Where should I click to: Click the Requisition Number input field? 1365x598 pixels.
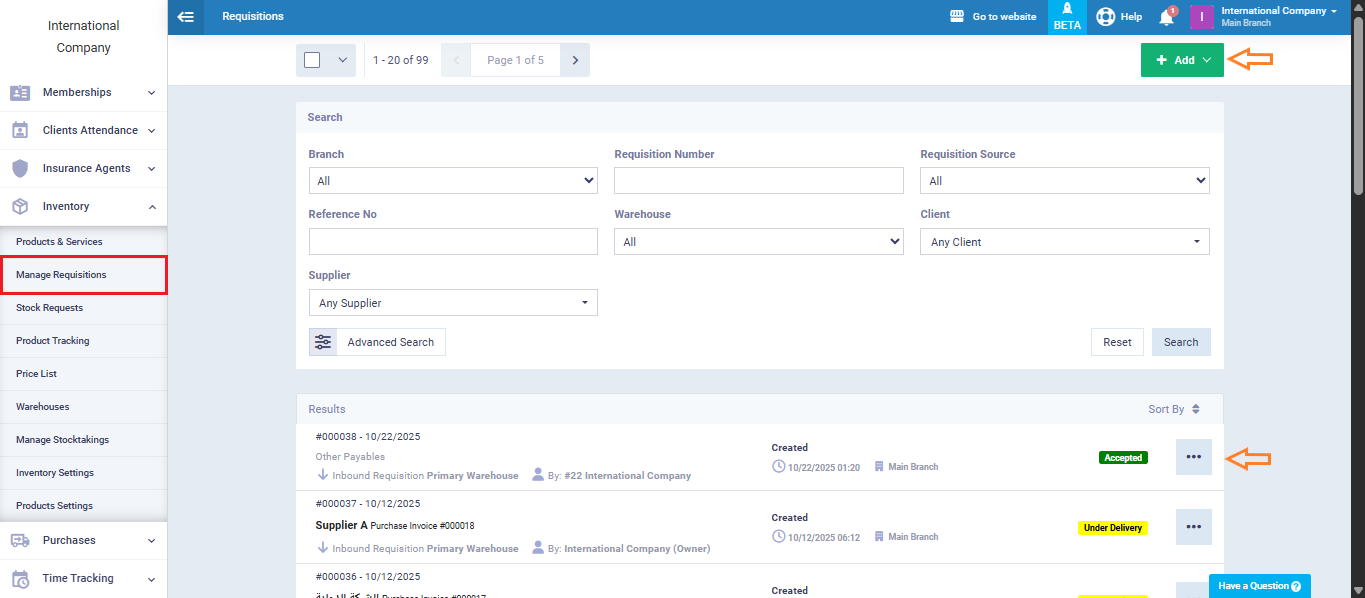[758, 181]
